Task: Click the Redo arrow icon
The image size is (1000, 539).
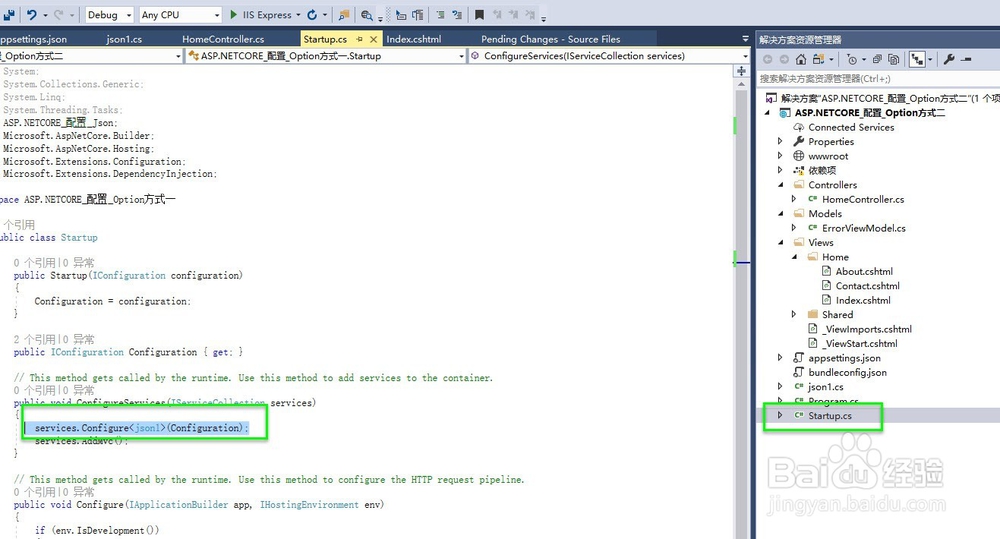Action: coord(58,14)
